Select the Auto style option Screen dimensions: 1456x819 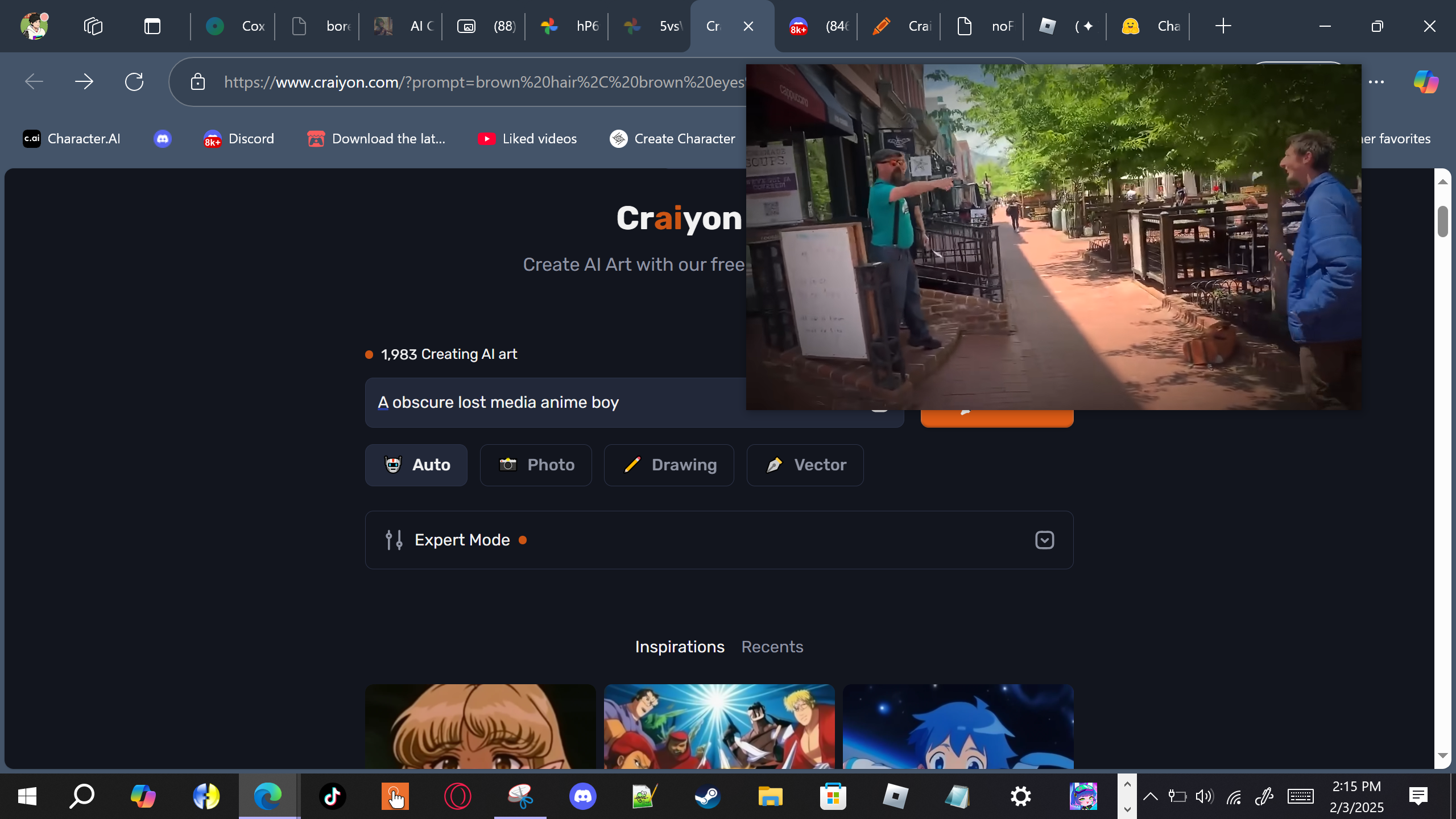click(416, 465)
